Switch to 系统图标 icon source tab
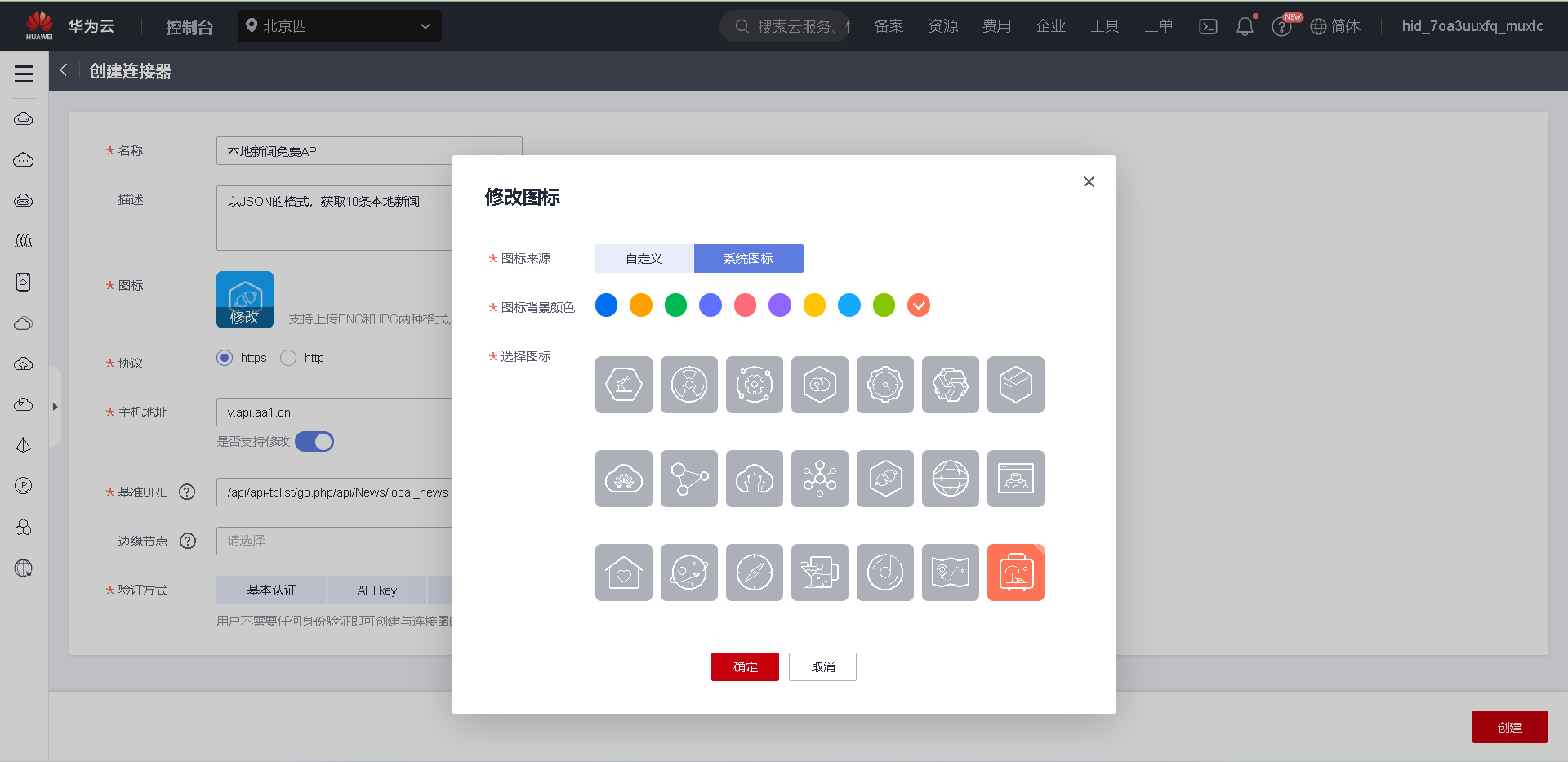The width and height of the screenshot is (1568, 762). coord(748,258)
